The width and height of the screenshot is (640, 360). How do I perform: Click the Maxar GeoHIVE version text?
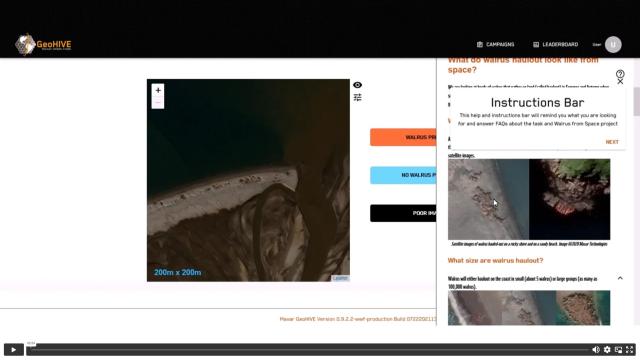click(358, 319)
